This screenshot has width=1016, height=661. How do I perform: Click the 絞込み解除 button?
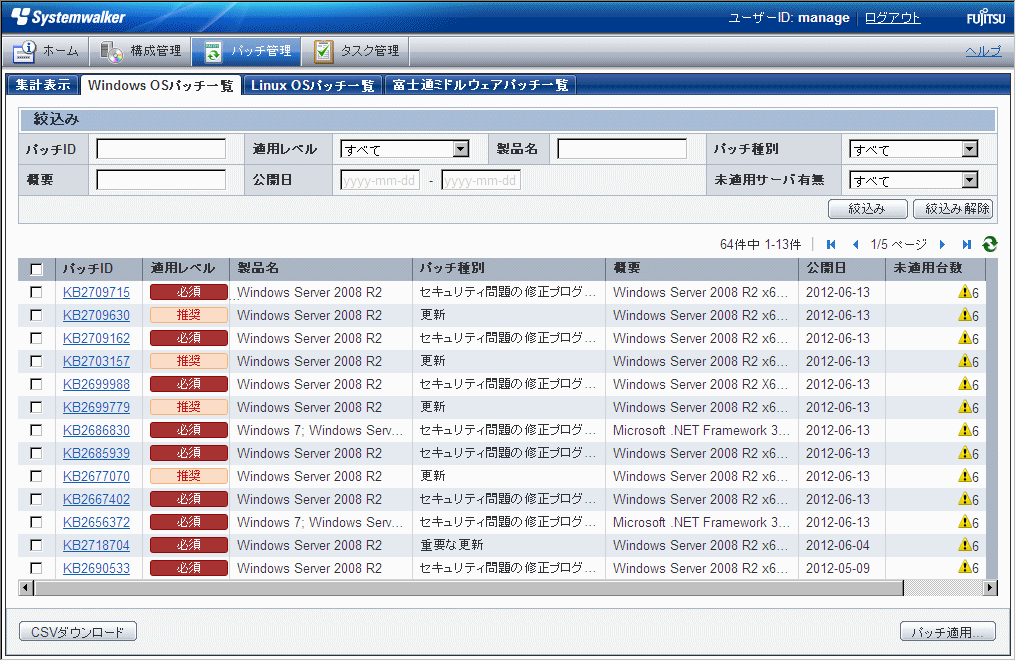point(952,209)
